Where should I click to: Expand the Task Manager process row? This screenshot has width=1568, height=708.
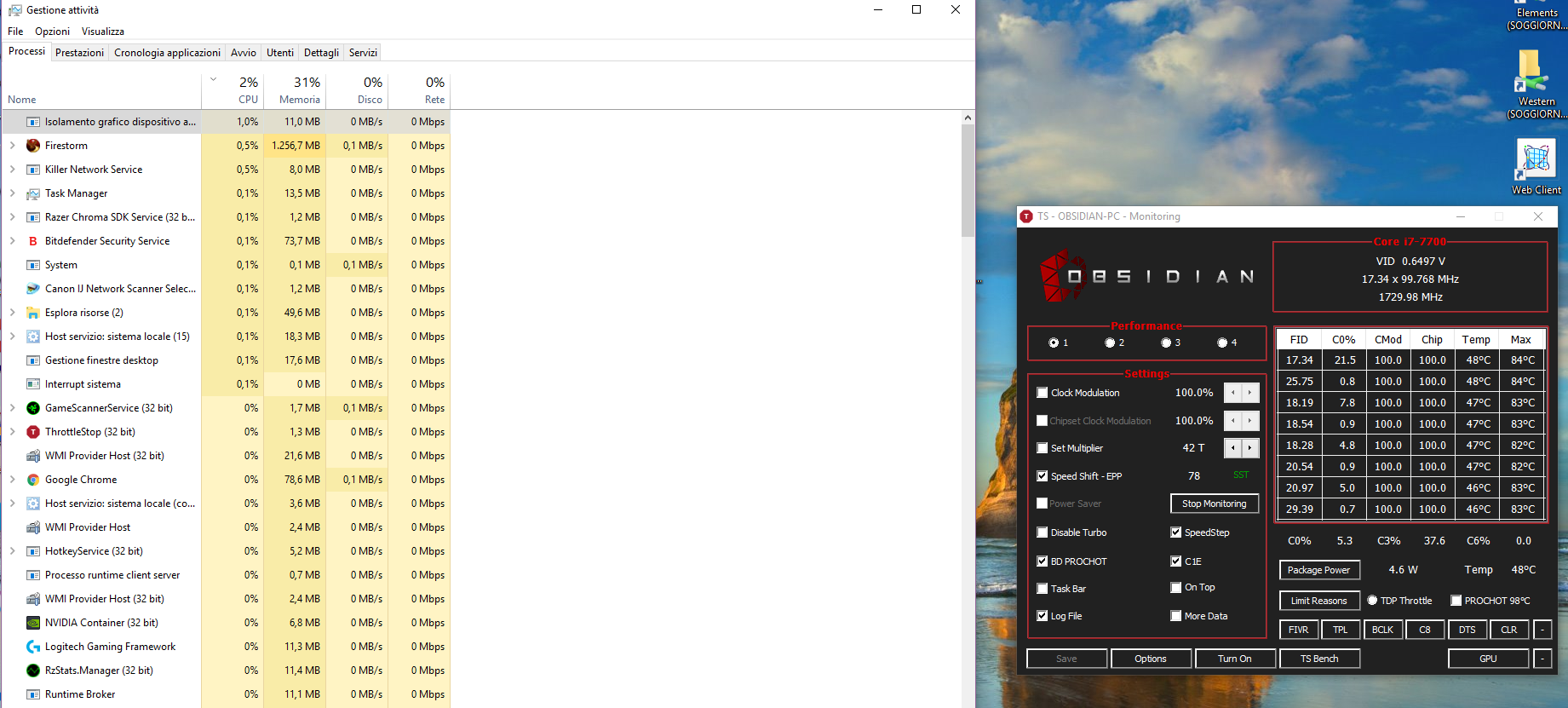12,193
